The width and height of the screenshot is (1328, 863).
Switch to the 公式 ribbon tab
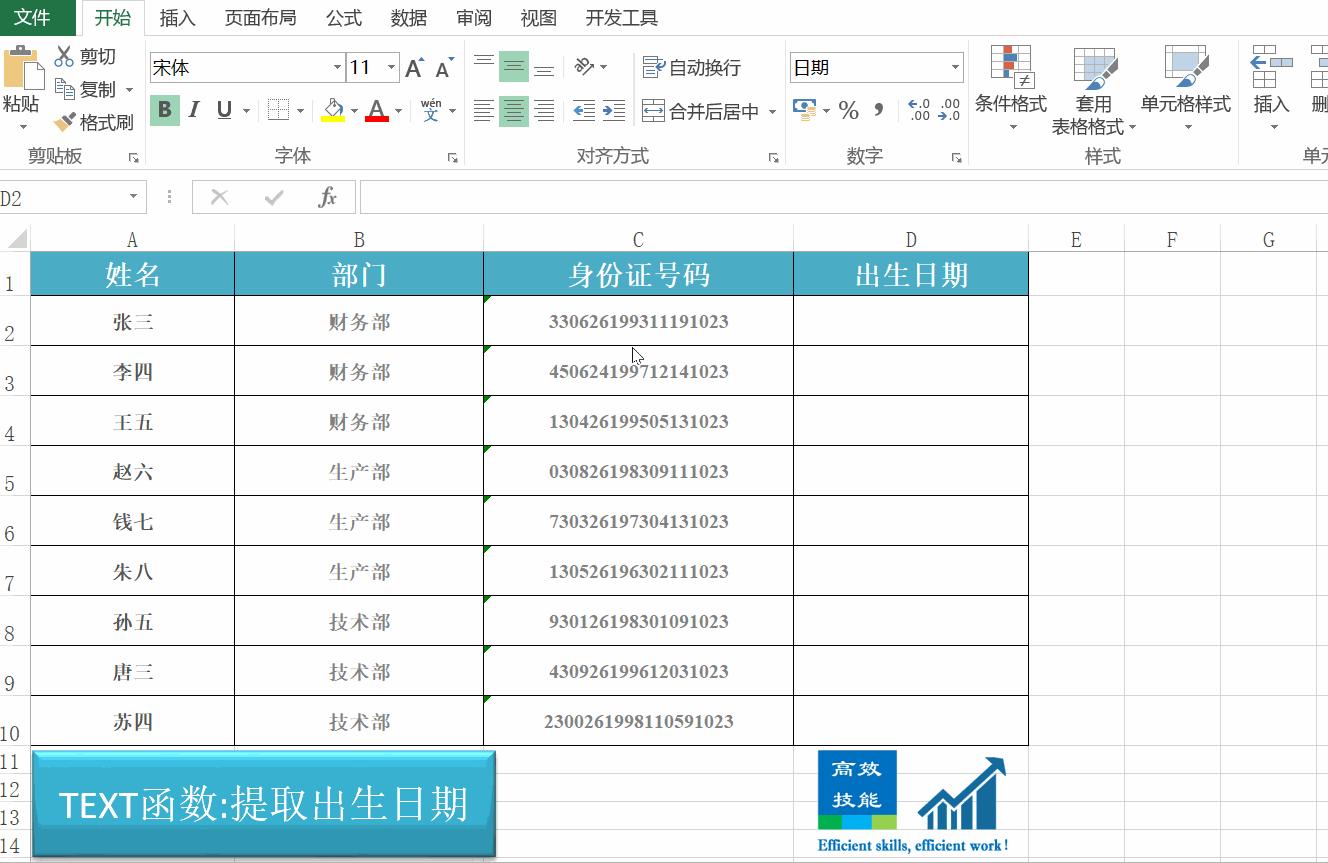[x=343, y=17]
